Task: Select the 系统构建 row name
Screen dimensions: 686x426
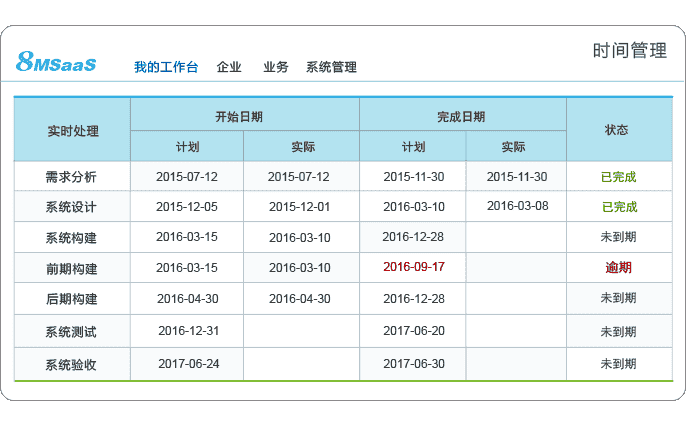Action: [71, 238]
